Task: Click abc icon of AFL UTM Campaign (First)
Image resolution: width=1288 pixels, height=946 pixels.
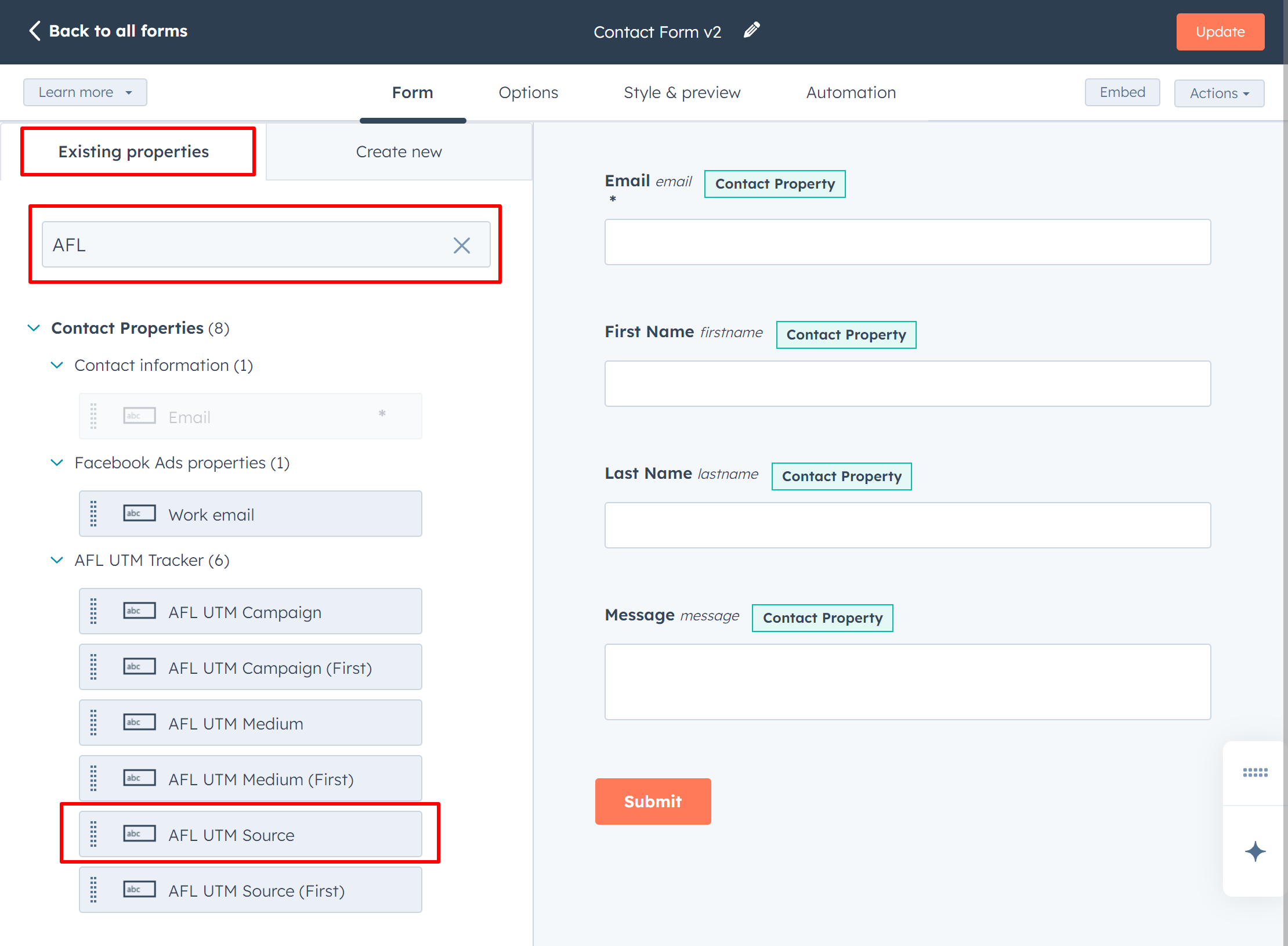Action: pyautogui.click(x=139, y=667)
